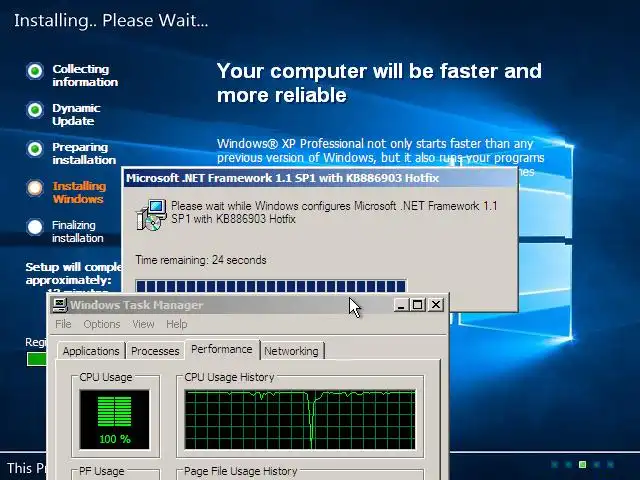Click the .NET Framework installer computer icon
This screenshot has width=640, height=480.
(151, 215)
